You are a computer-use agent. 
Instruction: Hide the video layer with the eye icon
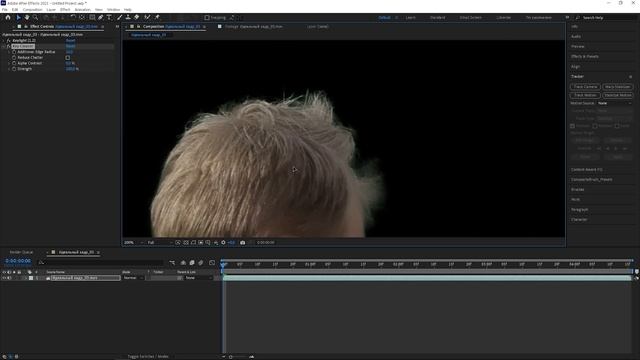pyautogui.click(x=4, y=278)
